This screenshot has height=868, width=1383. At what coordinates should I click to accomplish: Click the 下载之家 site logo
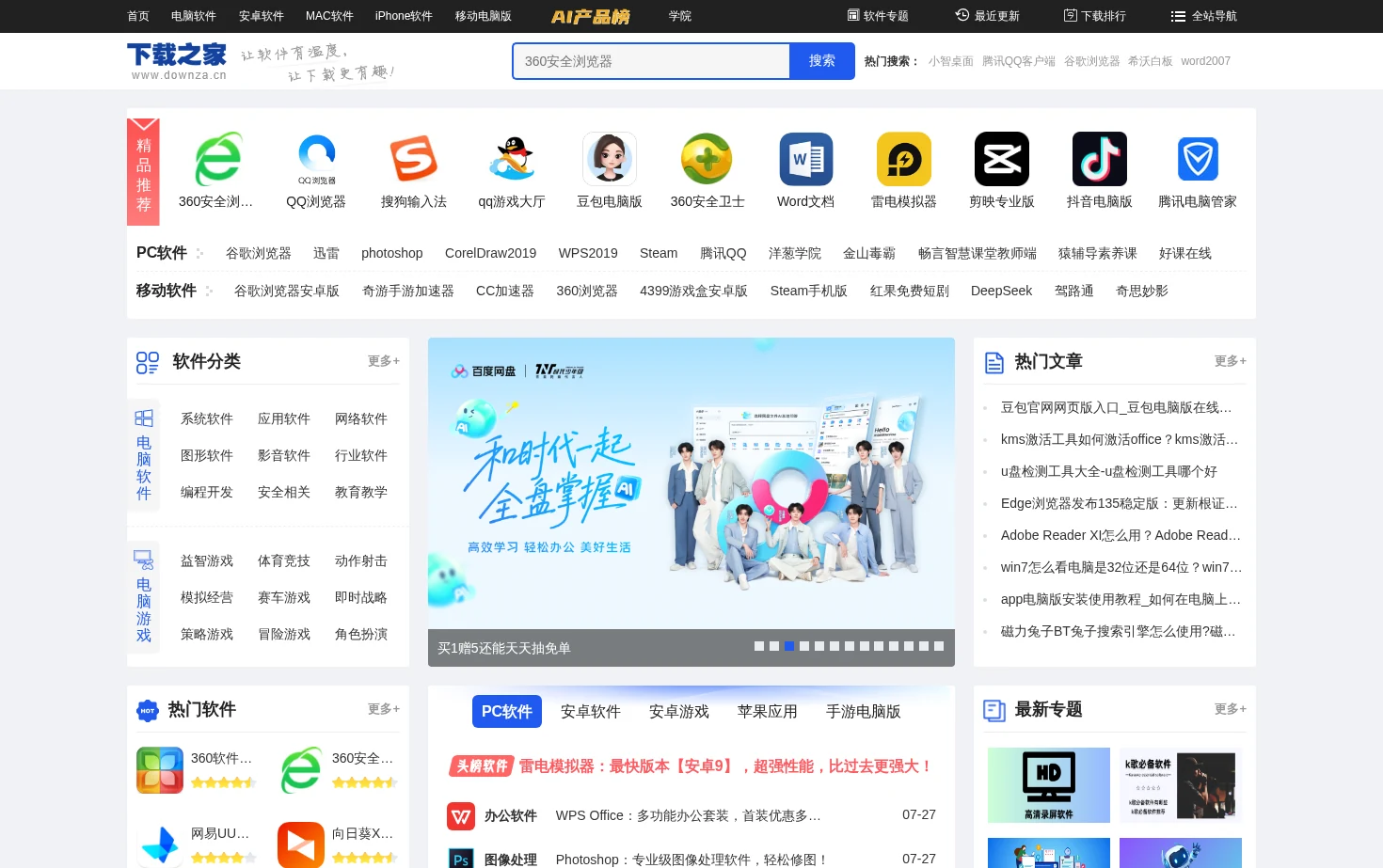(177, 61)
